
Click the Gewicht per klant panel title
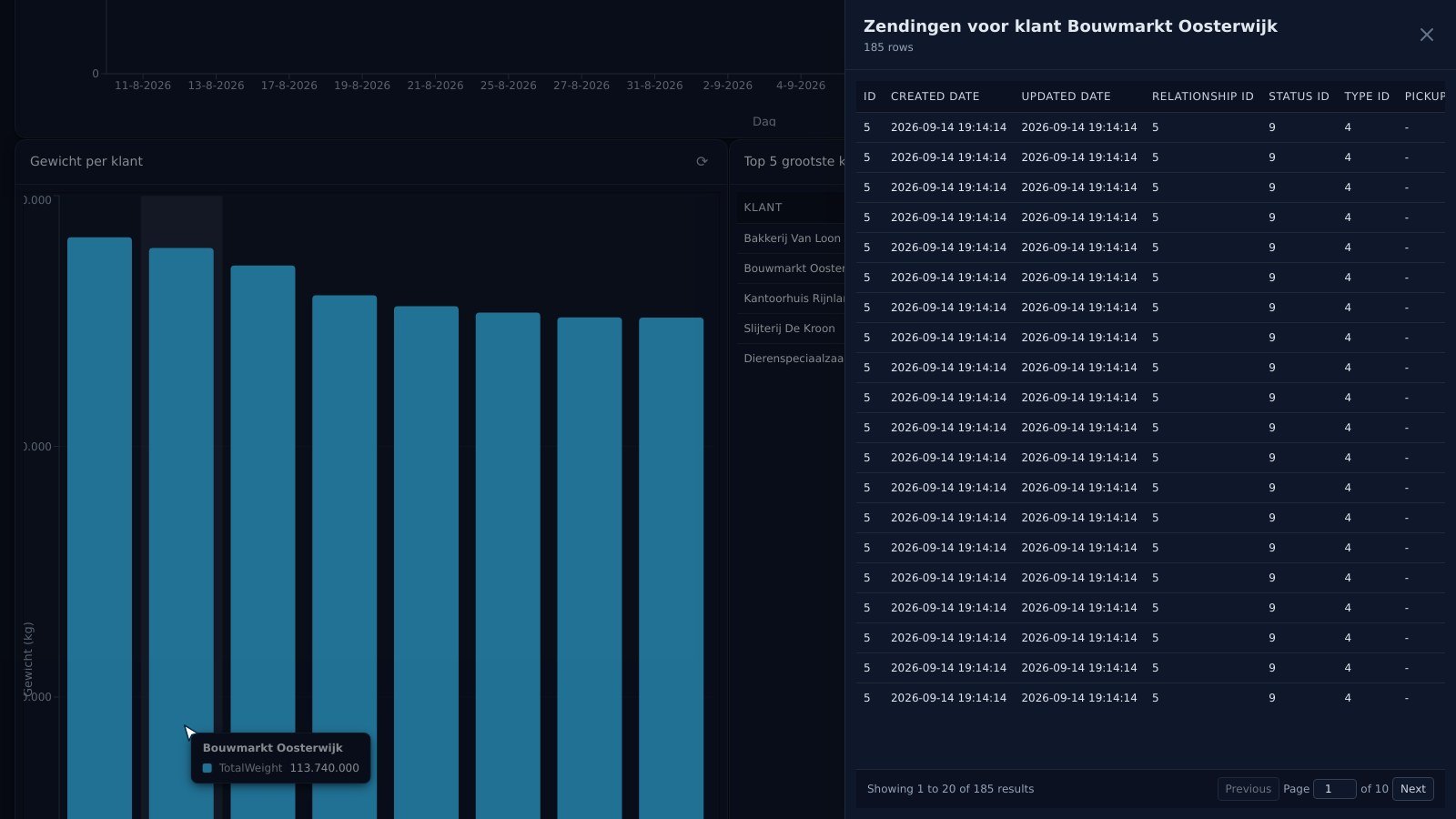(x=86, y=161)
